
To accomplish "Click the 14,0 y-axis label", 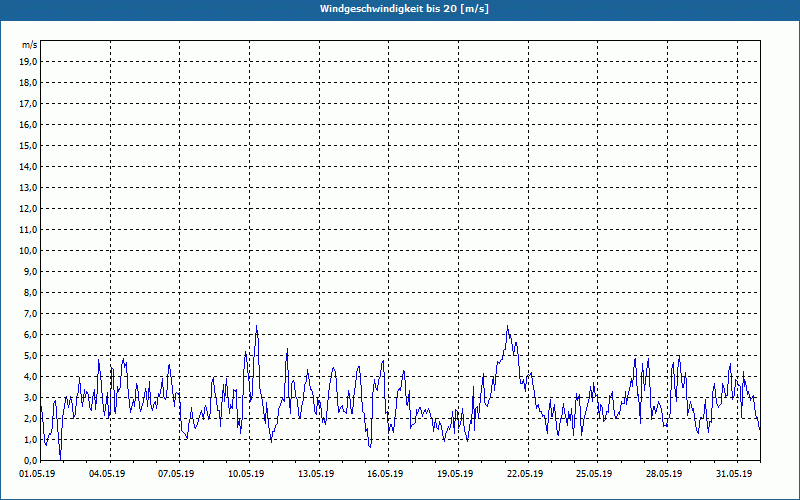I will point(28,166).
